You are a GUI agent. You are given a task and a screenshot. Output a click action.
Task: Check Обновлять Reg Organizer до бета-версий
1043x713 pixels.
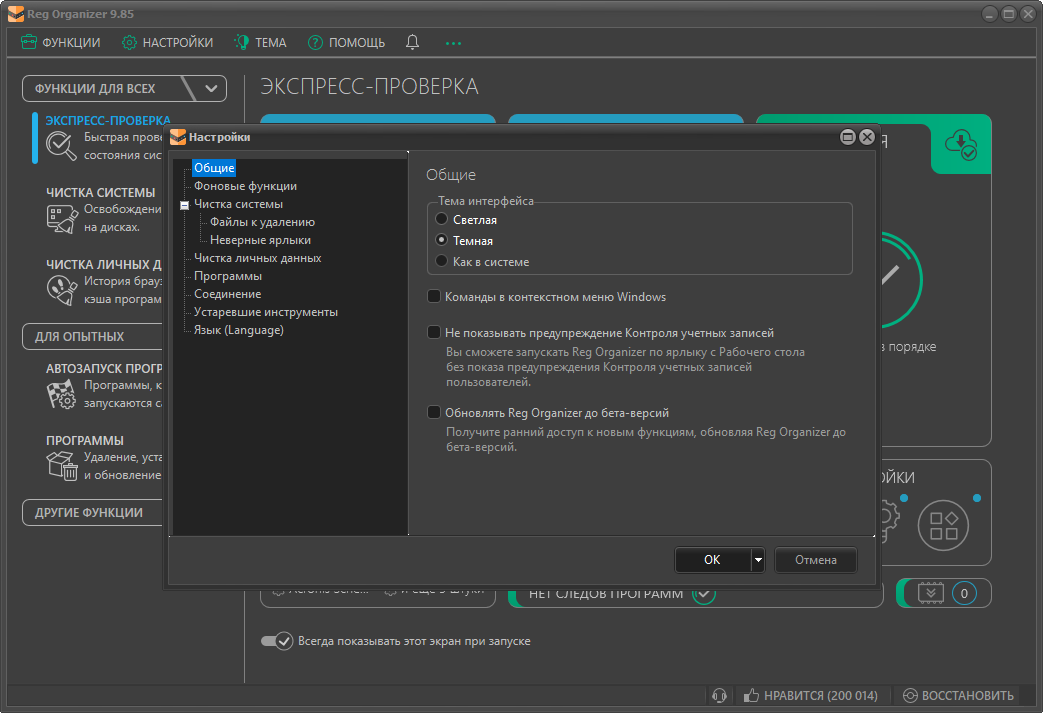tap(434, 412)
